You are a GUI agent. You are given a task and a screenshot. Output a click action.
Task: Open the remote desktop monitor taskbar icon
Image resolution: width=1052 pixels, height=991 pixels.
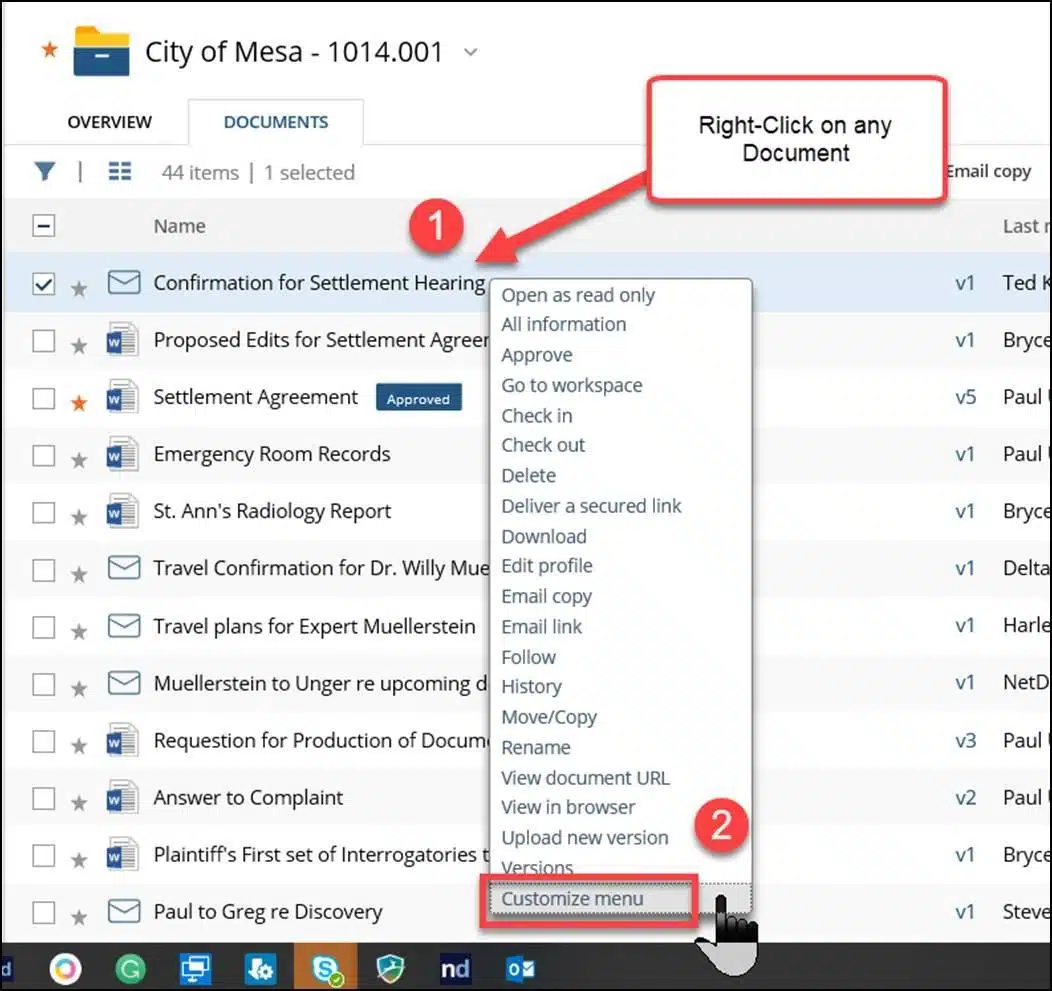(195, 969)
